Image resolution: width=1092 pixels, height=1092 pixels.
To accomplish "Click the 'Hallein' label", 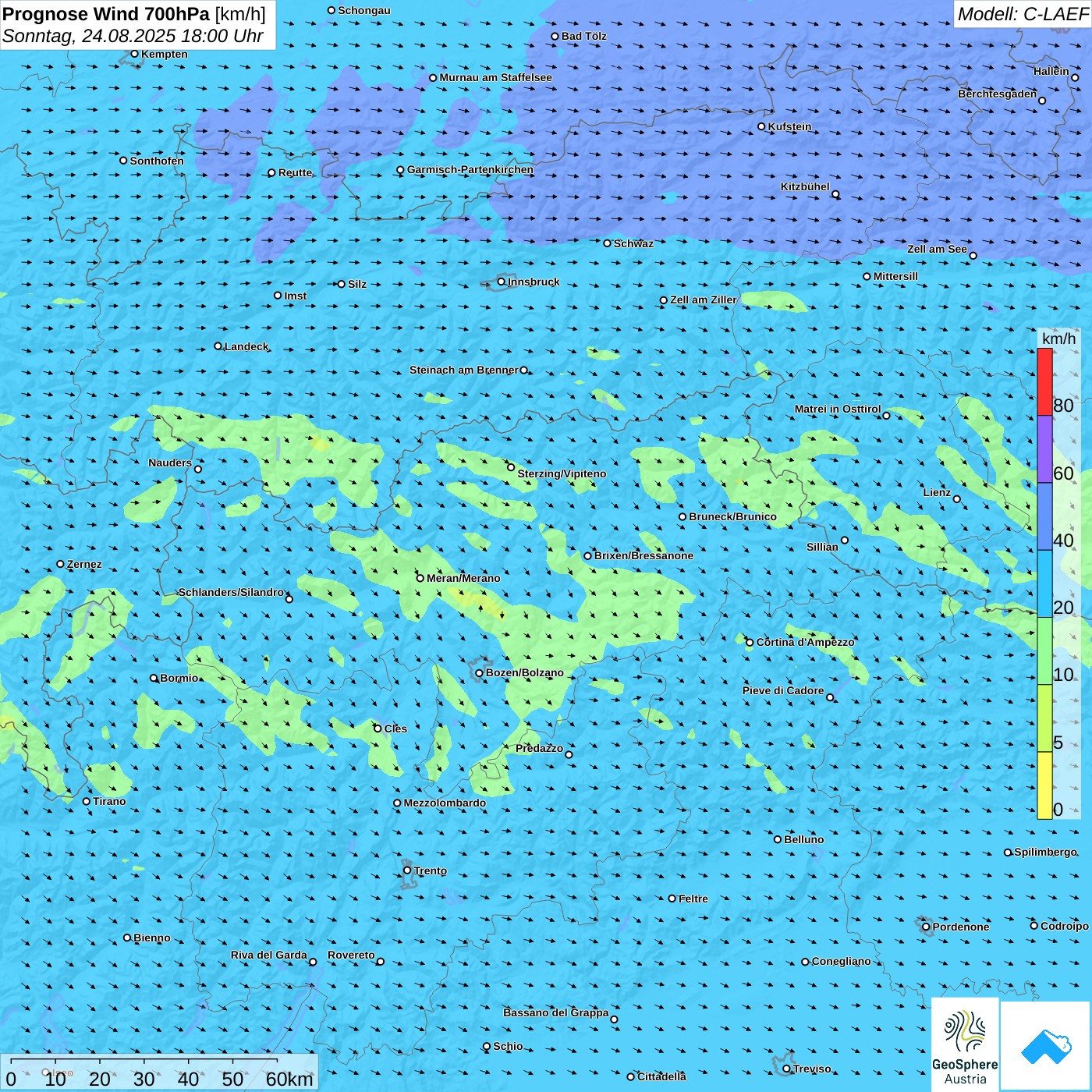I will tap(1051, 71).
